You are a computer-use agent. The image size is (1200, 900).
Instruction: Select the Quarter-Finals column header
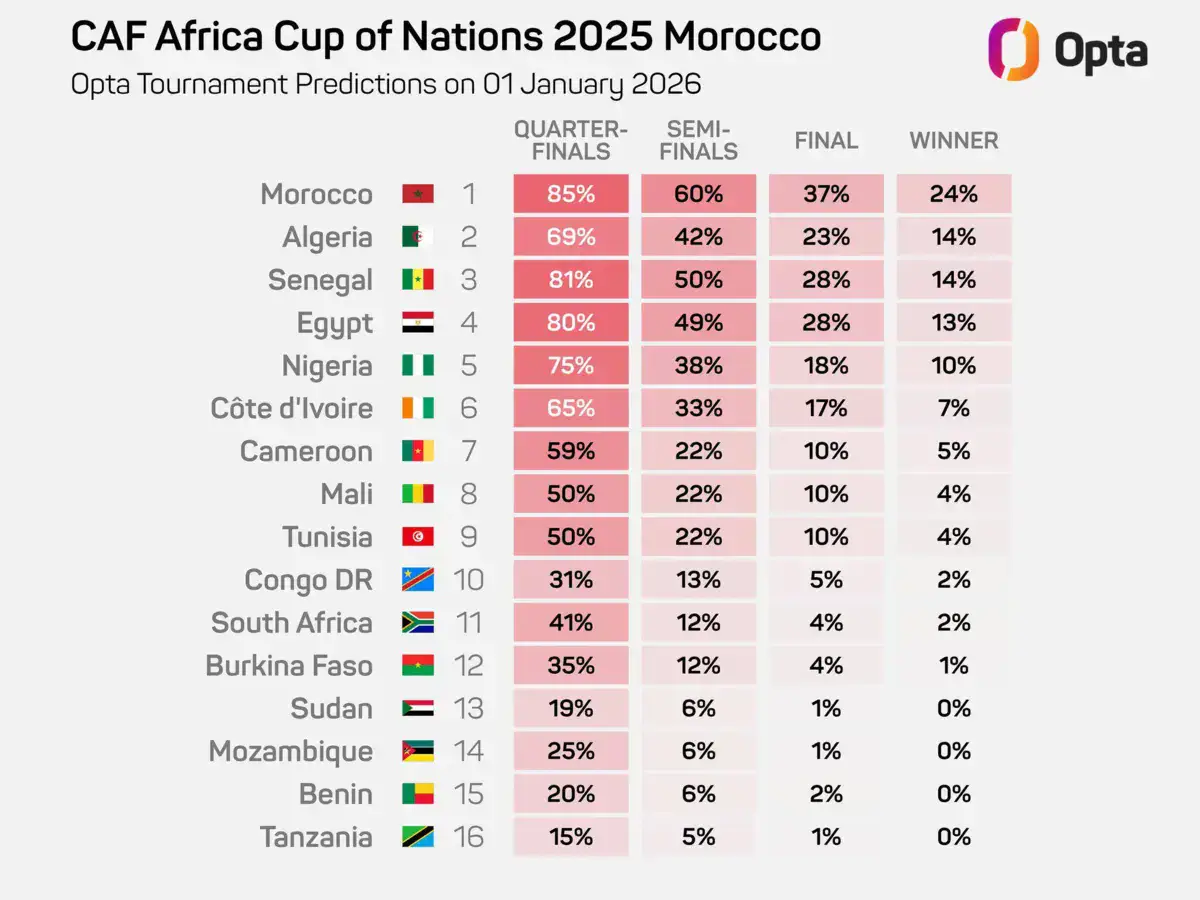(571, 140)
